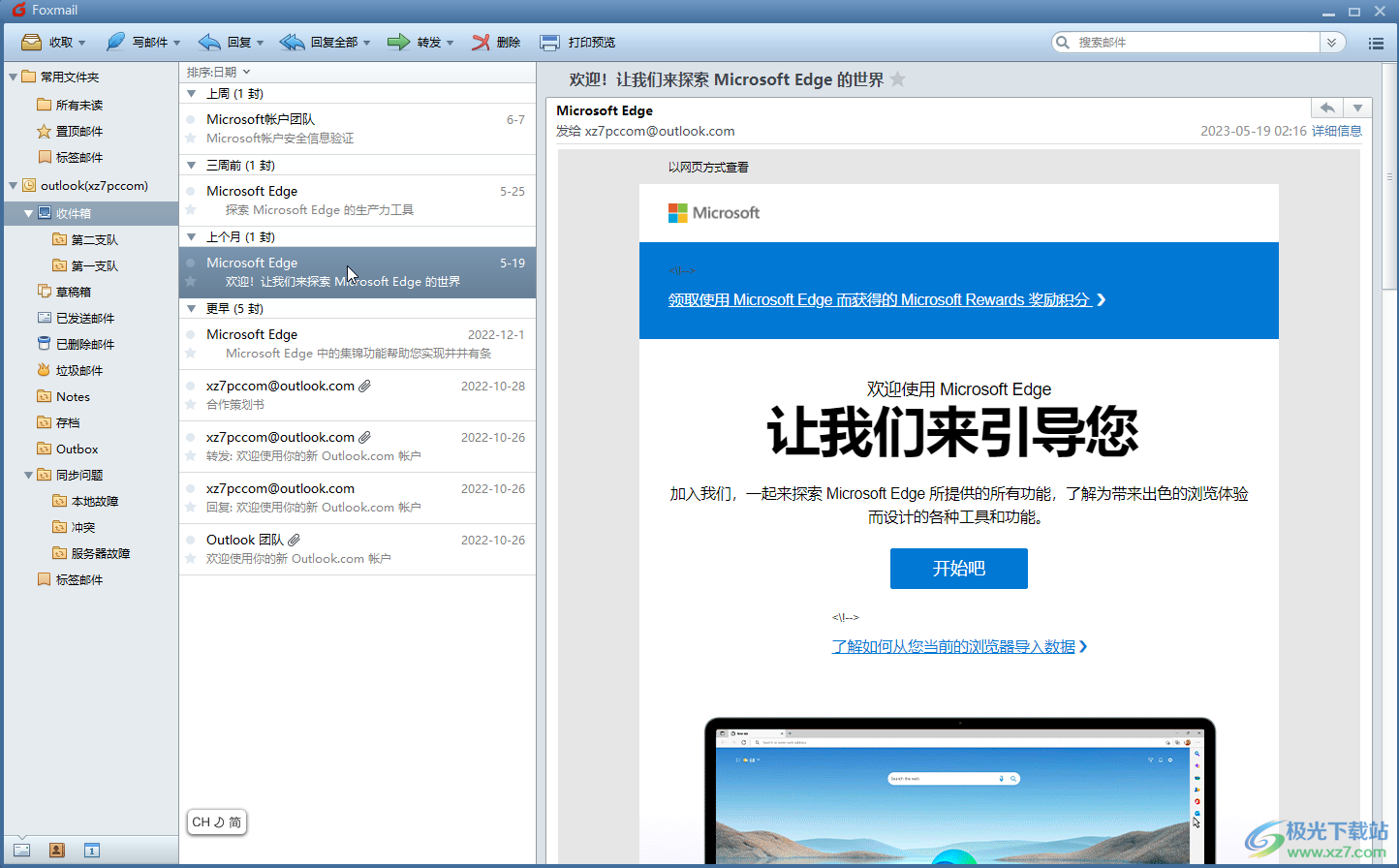Click the 删除 delete icon
Viewport: 1399px width, 868px height.
(481, 42)
